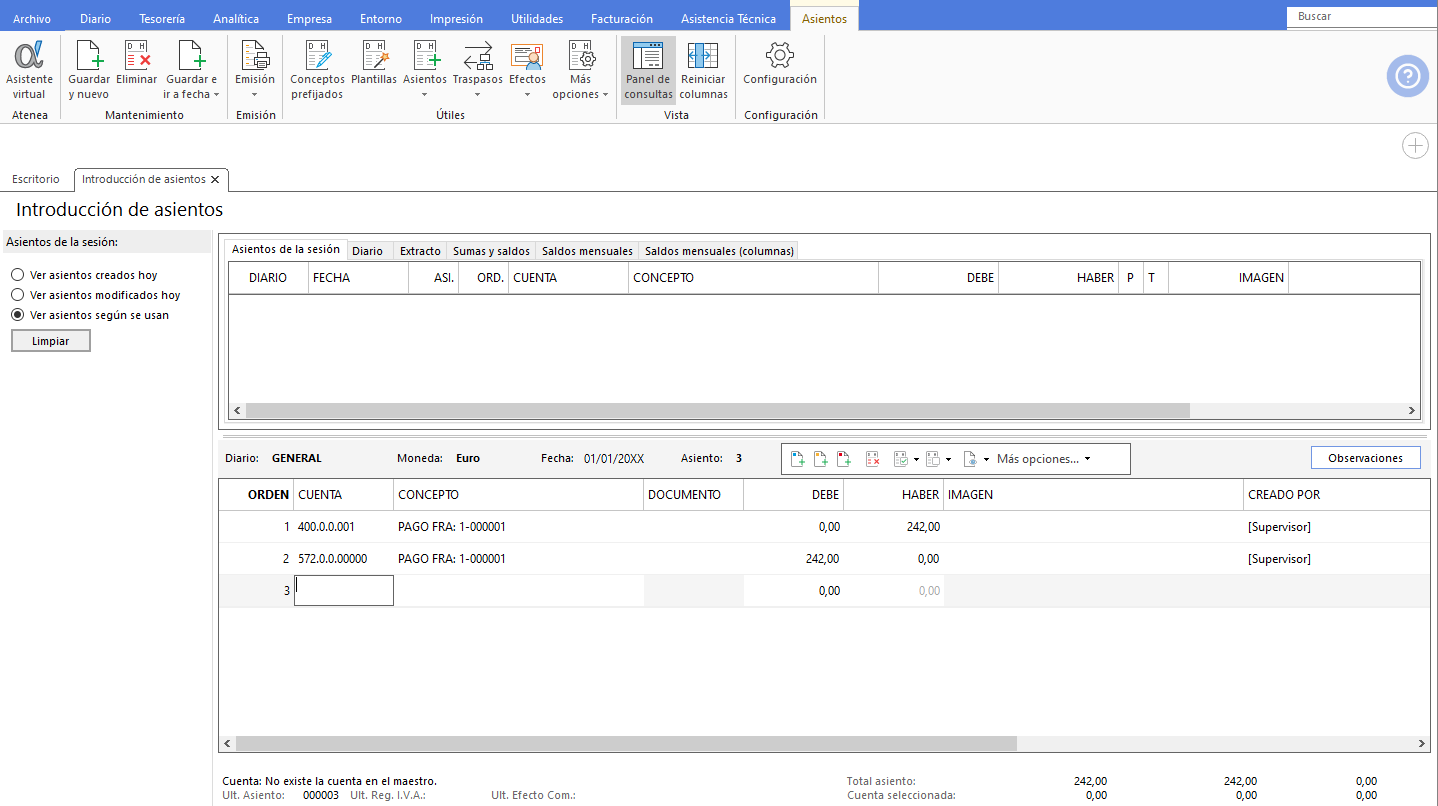The image size is (1438, 806).
Task: Expand the preview eye icon dropdown arrow
Action: click(x=986, y=460)
